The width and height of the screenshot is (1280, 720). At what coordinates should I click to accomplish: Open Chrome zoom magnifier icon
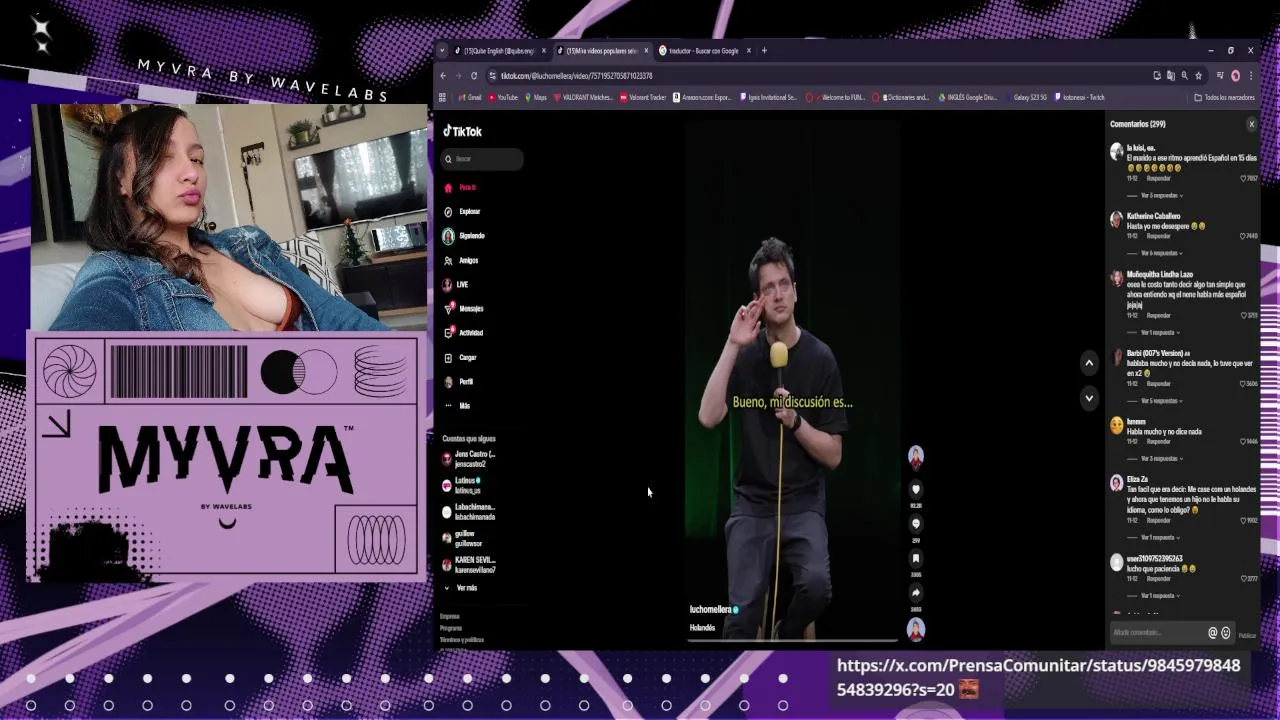[x=1184, y=76]
